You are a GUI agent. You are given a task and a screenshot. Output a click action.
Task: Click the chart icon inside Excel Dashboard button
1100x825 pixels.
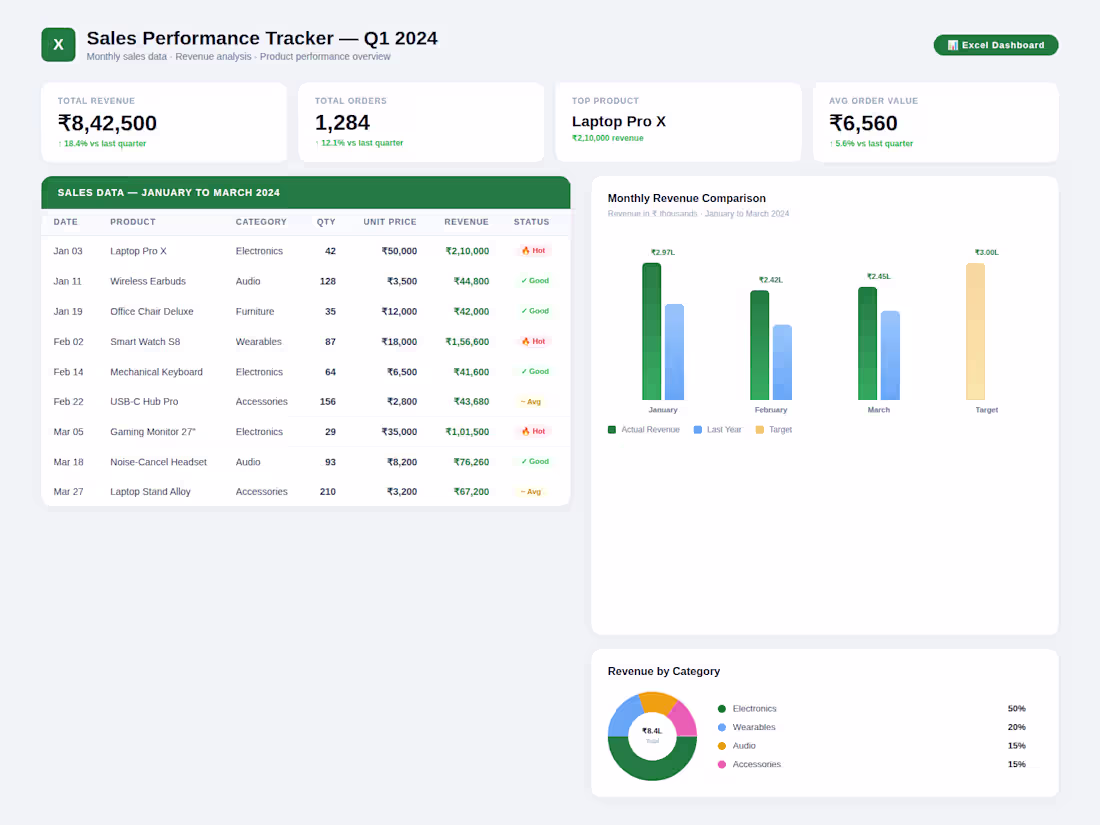[953, 45]
